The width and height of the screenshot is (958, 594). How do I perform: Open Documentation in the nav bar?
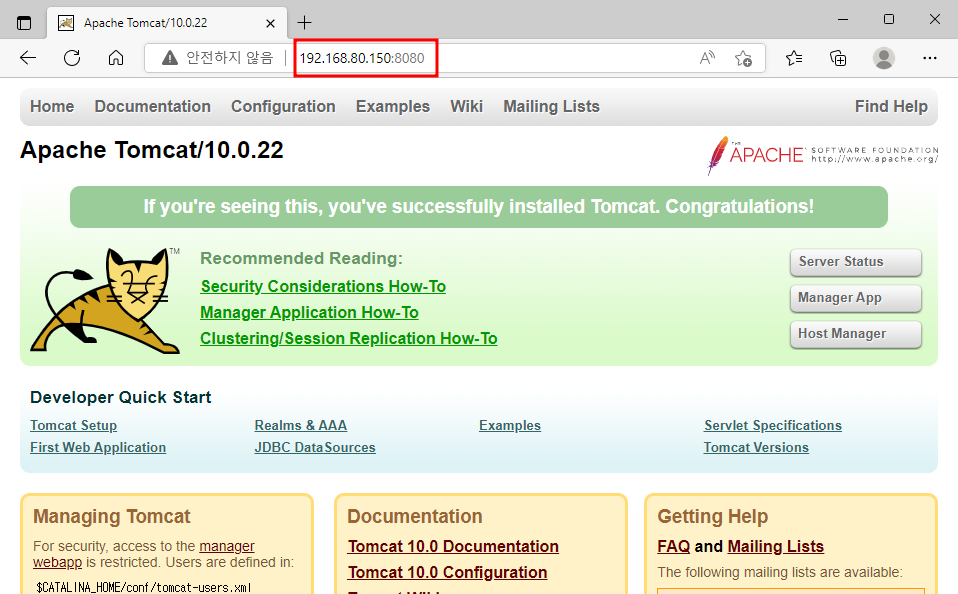click(x=152, y=106)
